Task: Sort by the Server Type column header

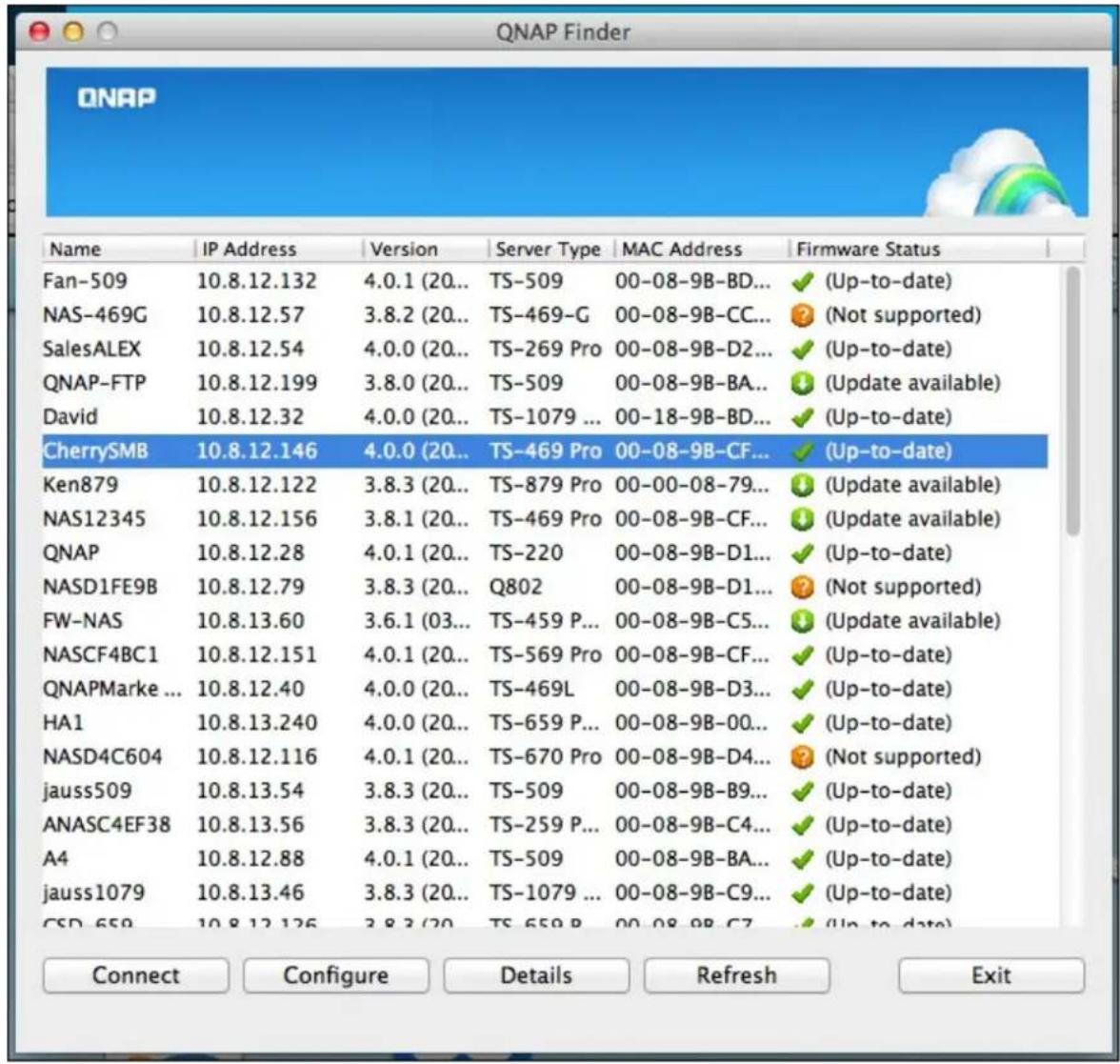Action: click(x=551, y=250)
